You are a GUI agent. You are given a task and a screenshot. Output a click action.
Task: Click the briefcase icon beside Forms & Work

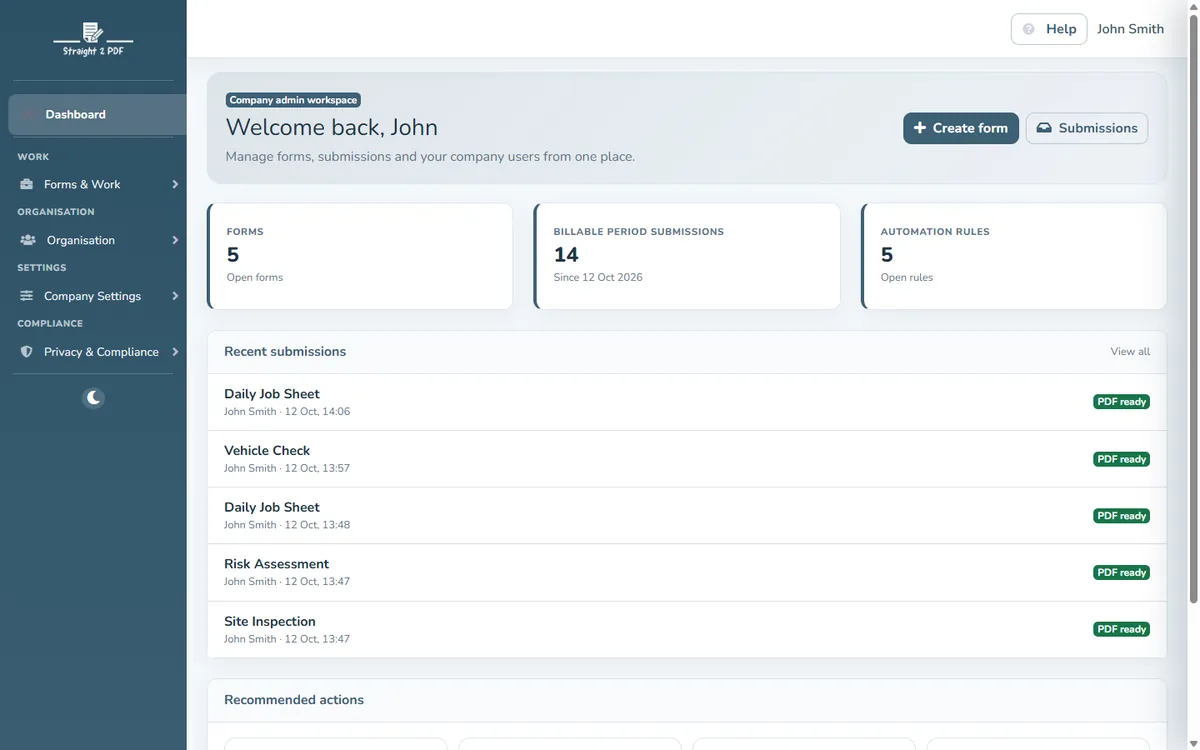click(x=27, y=184)
